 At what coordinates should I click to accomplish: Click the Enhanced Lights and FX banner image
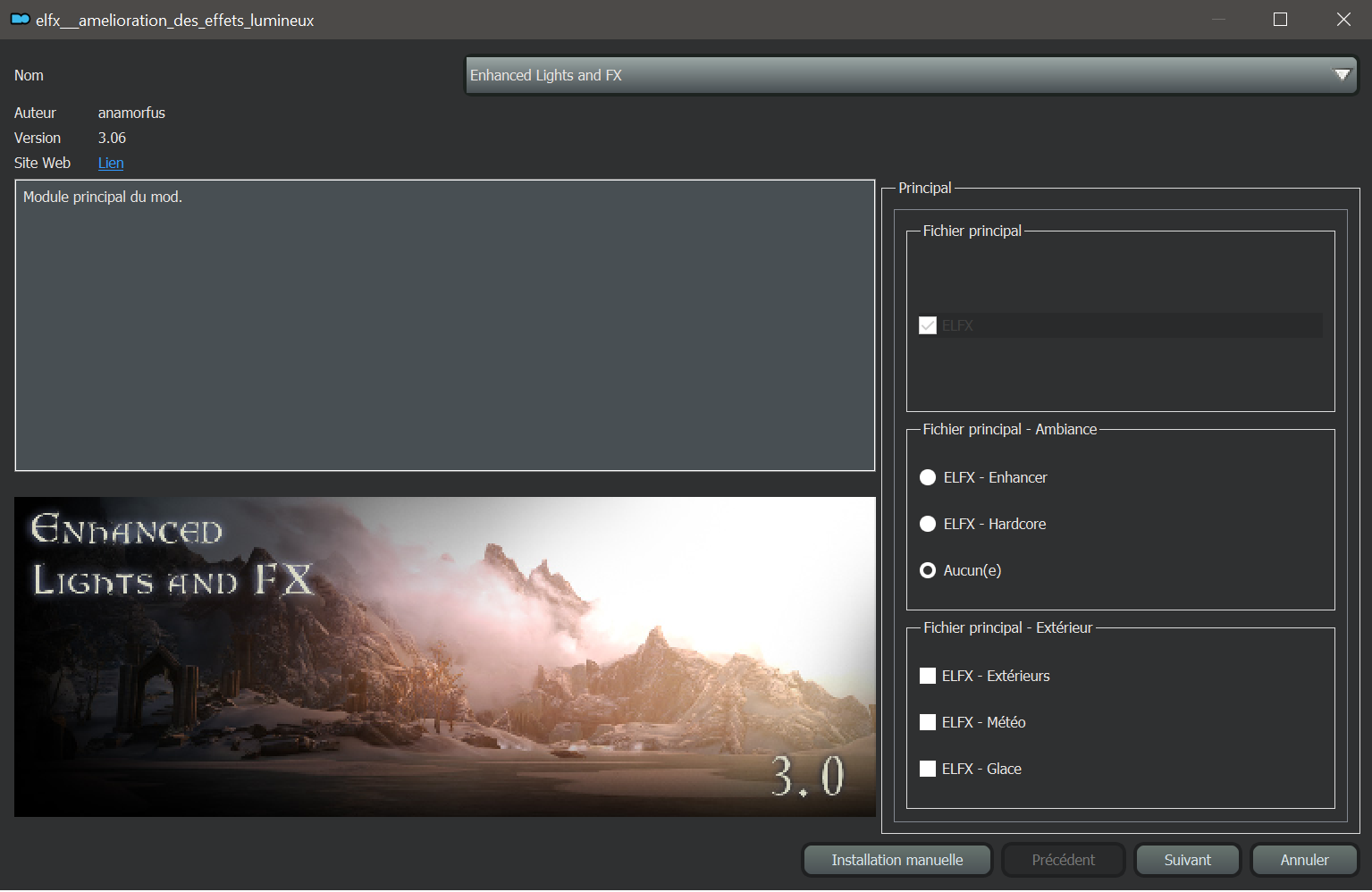[x=445, y=657]
